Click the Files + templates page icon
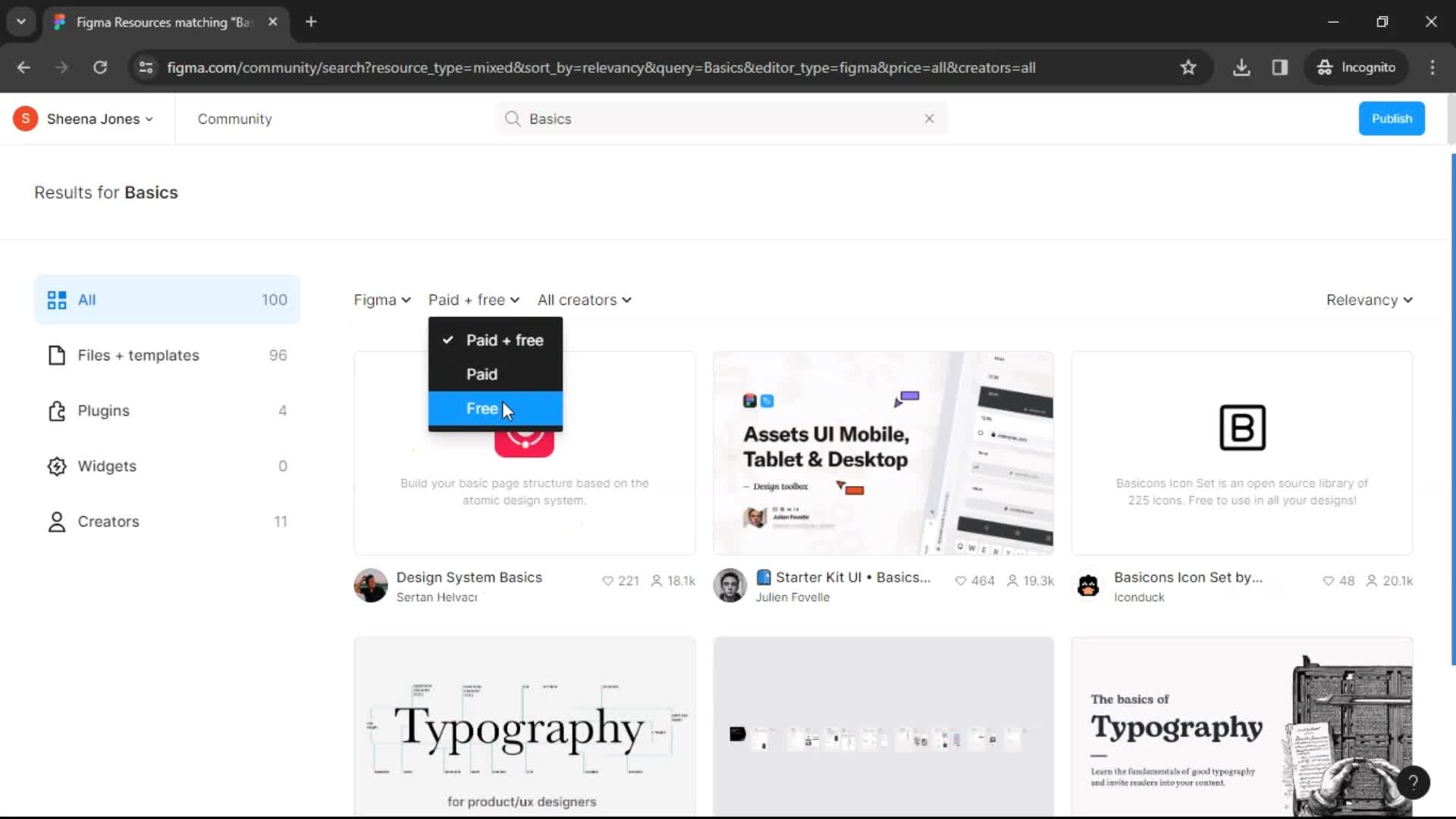 (x=57, y=356)
